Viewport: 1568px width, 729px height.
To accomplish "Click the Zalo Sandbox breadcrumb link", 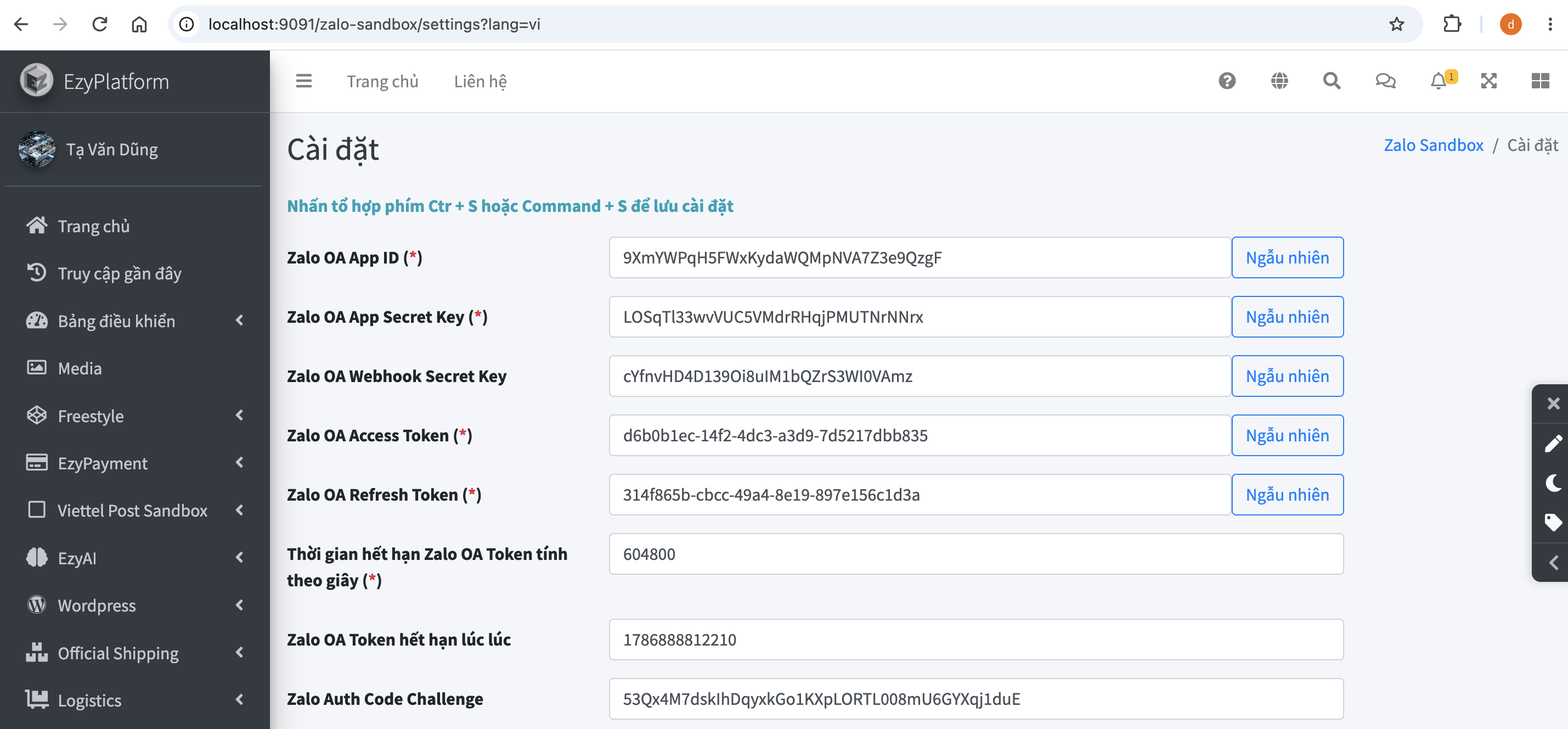I will (1434, 145).
